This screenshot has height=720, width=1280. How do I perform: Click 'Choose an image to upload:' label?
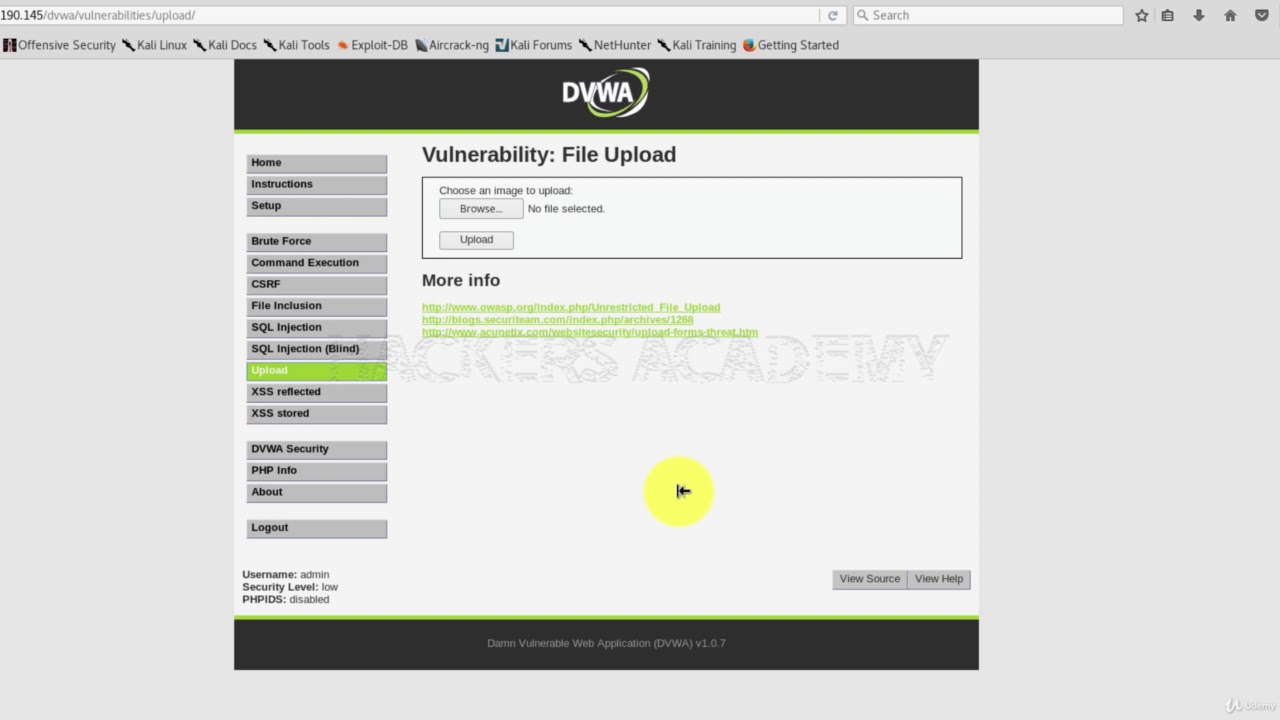click(506, 191)
